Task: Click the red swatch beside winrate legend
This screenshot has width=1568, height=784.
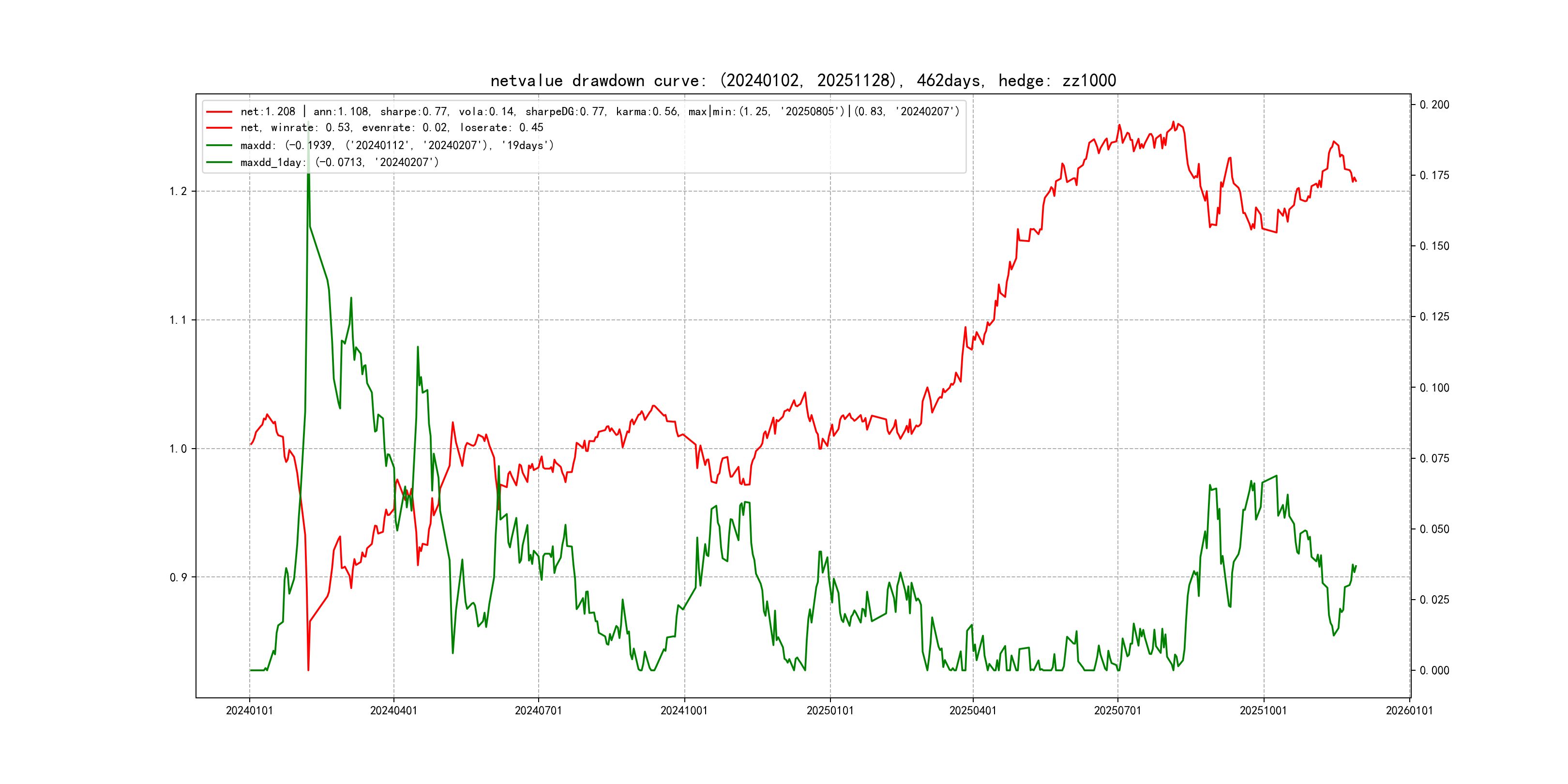Action: point(219,128)
